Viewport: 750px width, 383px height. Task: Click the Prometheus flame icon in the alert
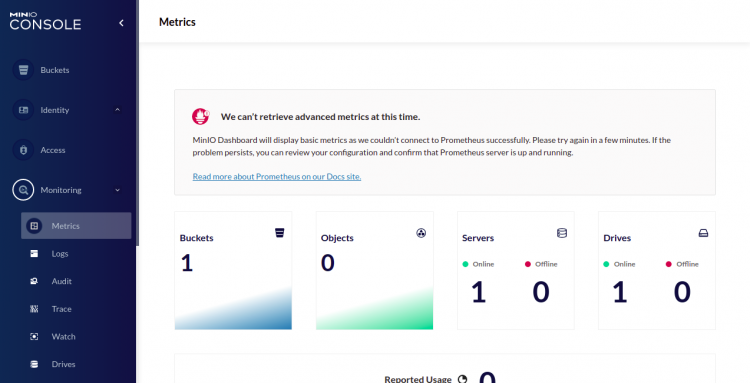click(x=201, y=116)
